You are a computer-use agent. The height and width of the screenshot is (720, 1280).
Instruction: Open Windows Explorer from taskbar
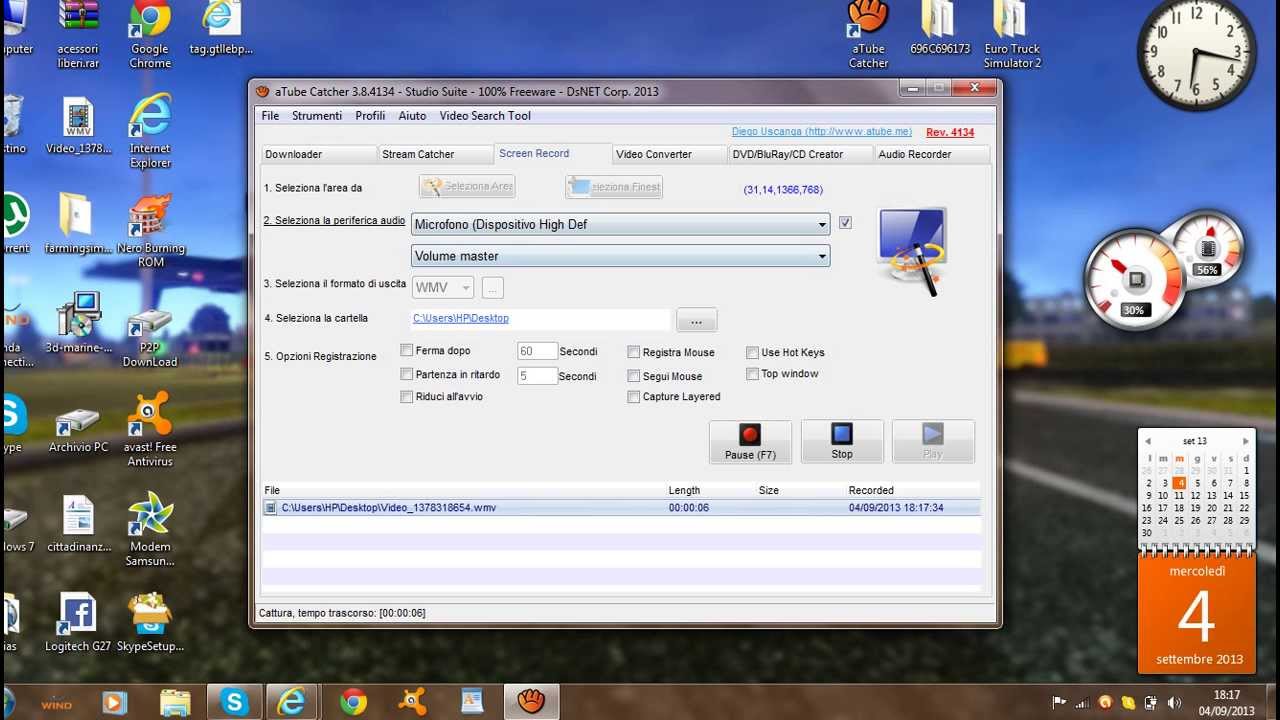pyautogui.click(x=174, y=703)
